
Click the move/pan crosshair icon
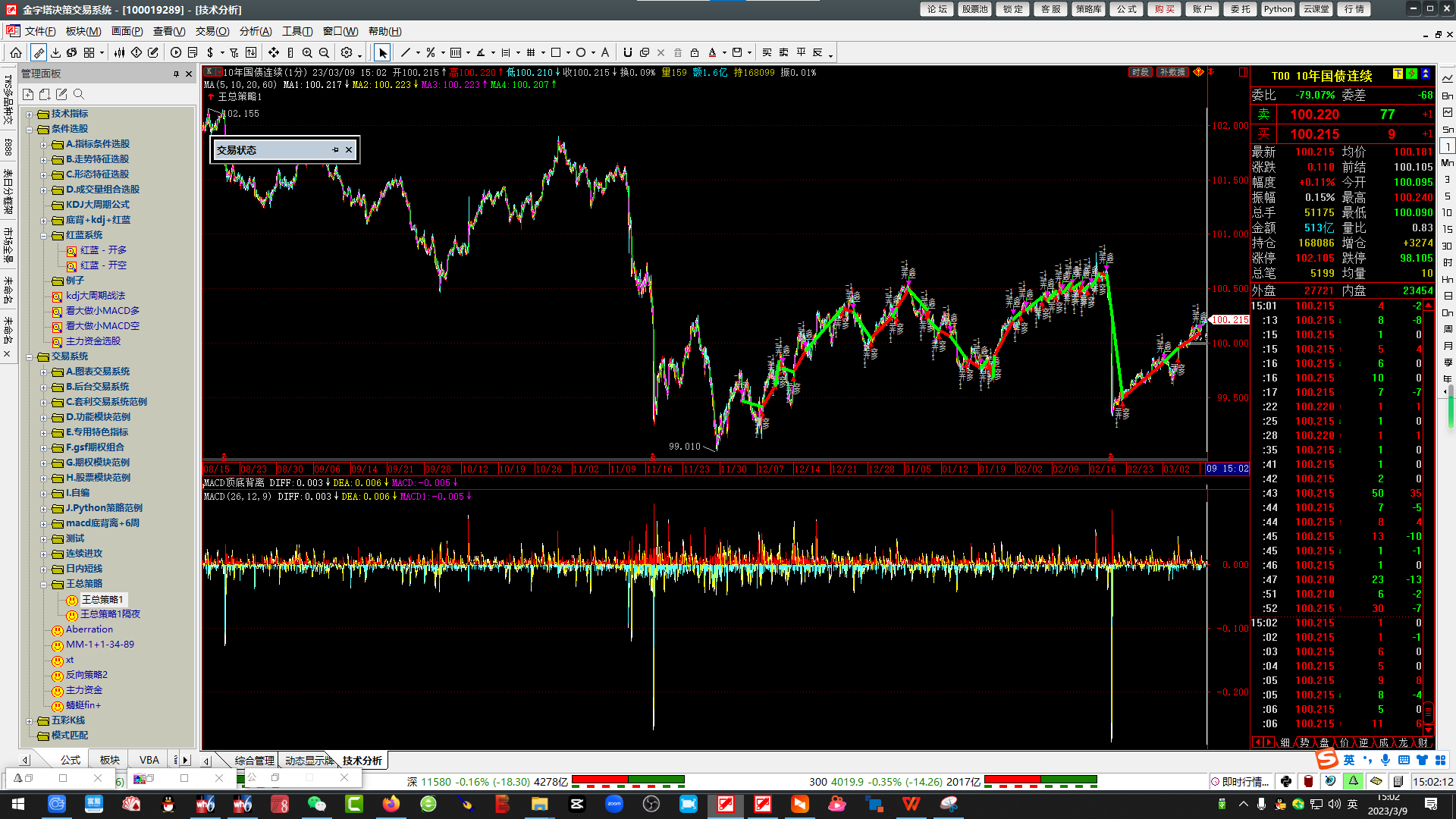pos(273,52)
